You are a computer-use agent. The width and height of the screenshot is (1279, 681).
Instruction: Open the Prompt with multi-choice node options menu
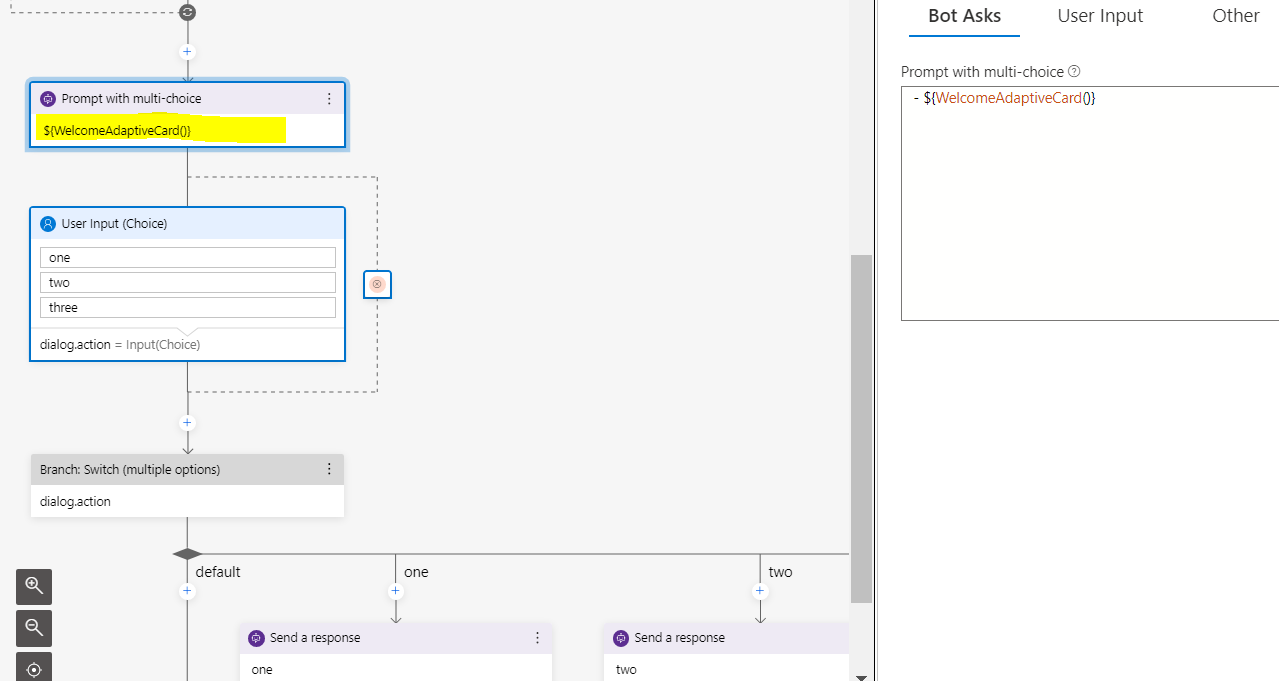[329, 99]
